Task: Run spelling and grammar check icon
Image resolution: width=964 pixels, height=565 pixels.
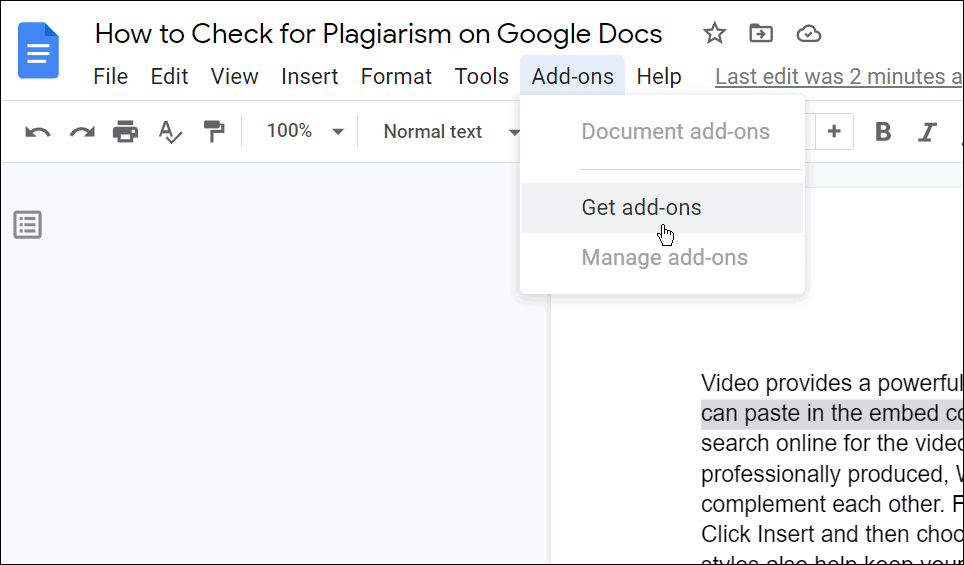Action: (x=170, y=132)
